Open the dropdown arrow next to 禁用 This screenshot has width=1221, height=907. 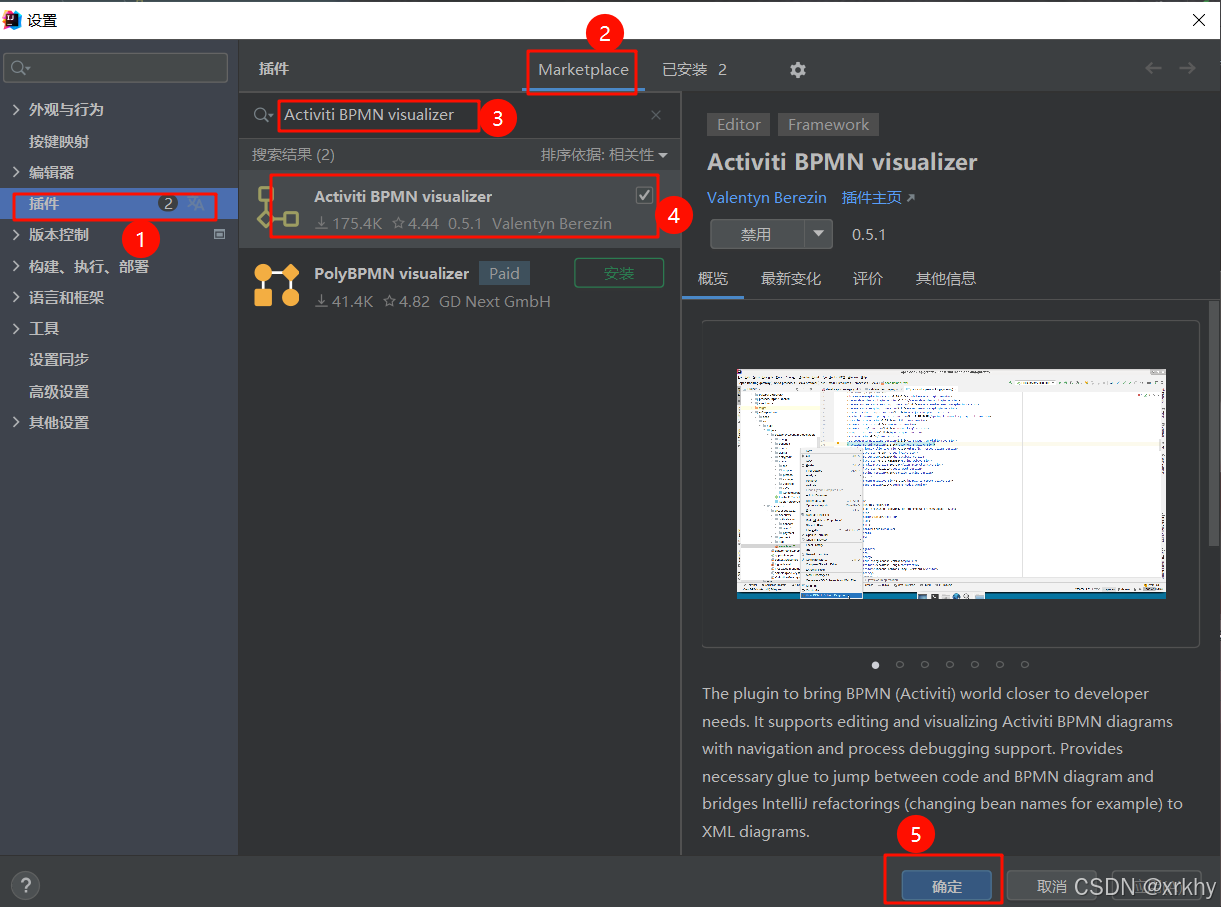point(819,234)
